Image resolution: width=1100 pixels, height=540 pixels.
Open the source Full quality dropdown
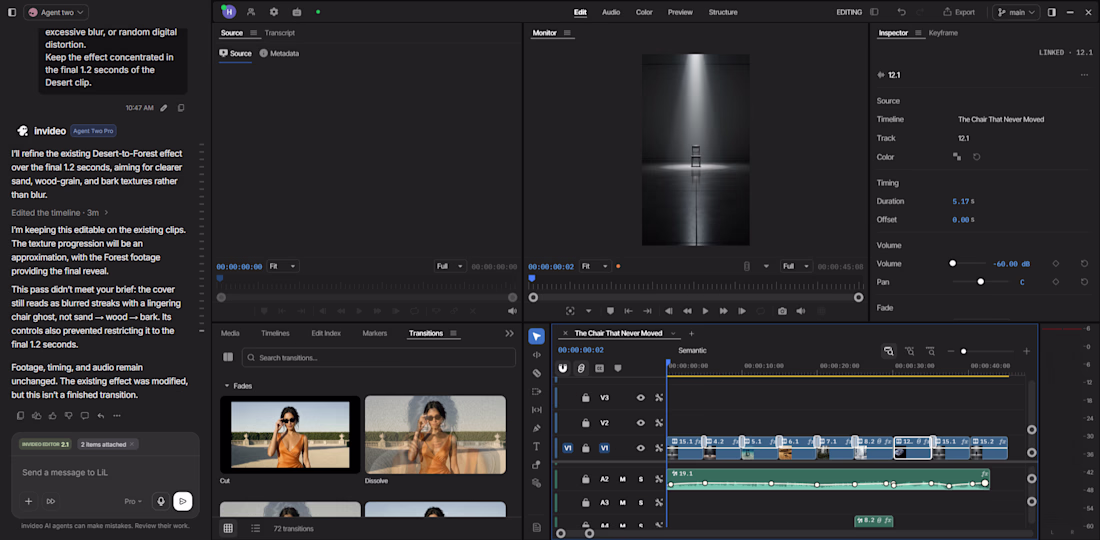pyautogui.click(x=450, y=266)
